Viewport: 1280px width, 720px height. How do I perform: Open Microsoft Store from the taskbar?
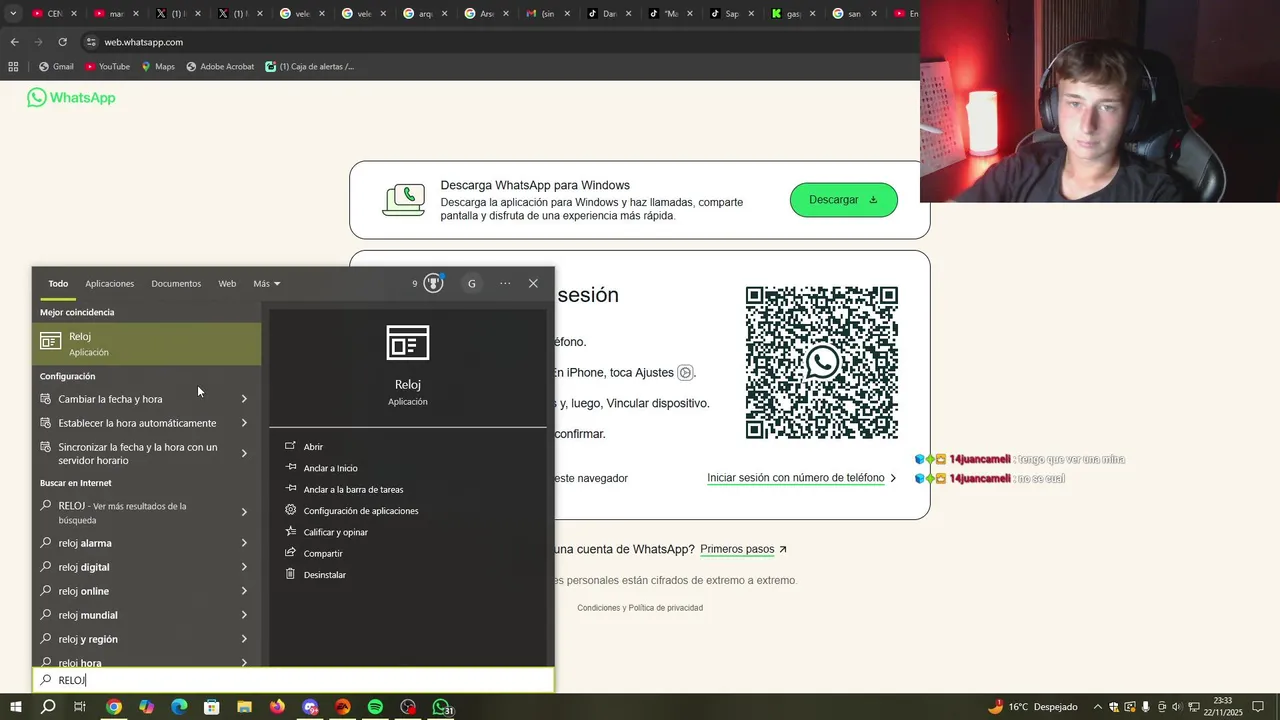212,707
